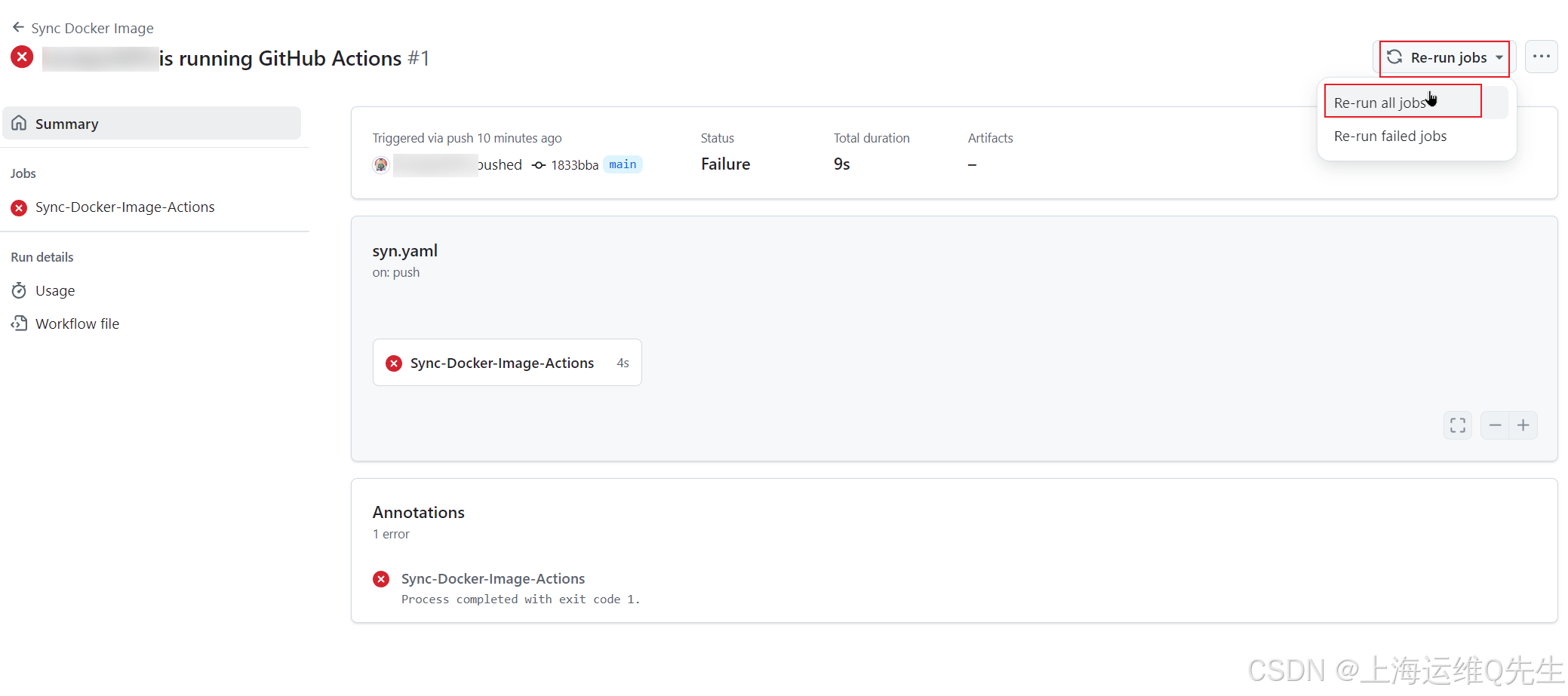Open Workflow file under Run details

77,323
